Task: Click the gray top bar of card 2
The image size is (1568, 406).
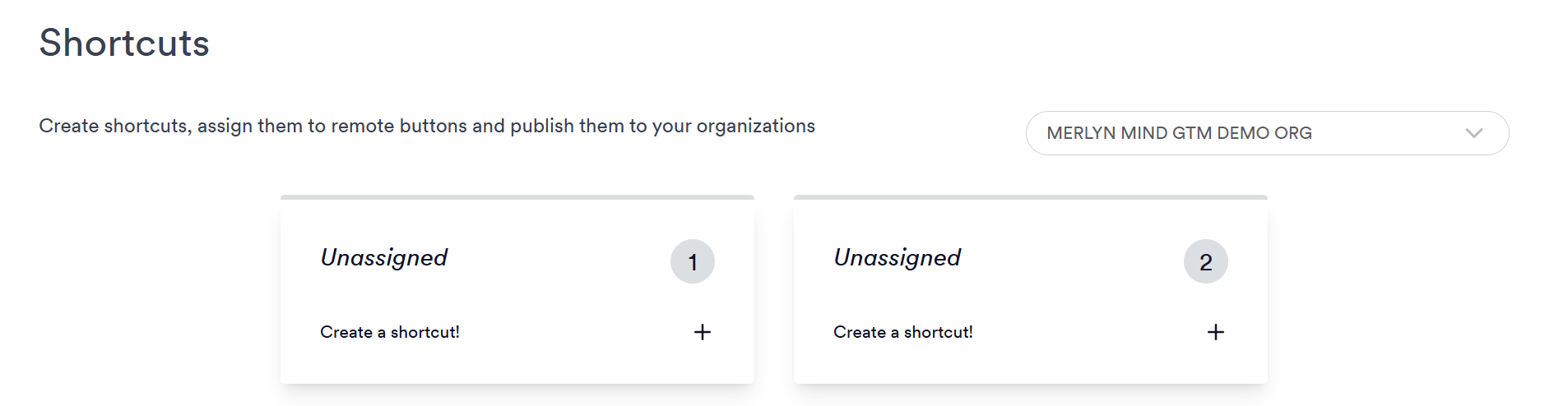Action: click(x=1030, y=197)
